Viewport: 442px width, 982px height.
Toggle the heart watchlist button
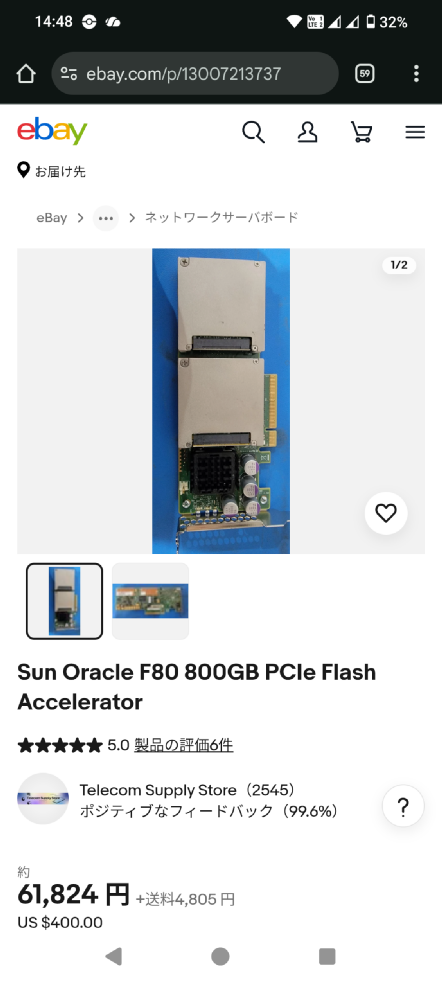point(386,514)
